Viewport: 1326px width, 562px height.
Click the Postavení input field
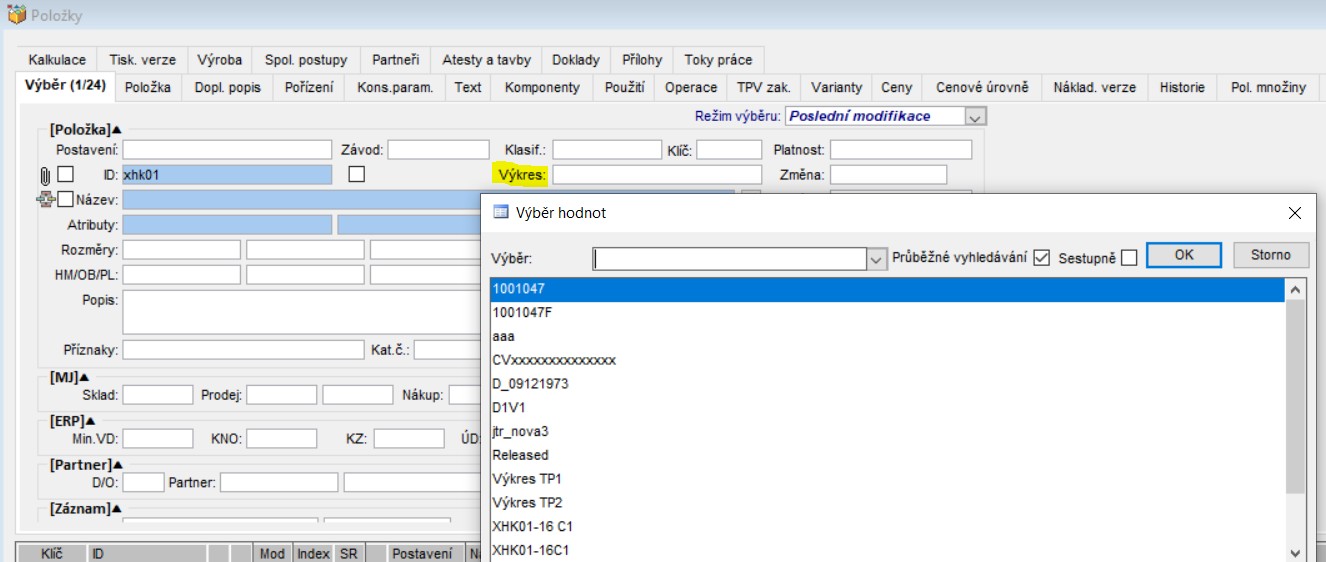coord(226,150)
